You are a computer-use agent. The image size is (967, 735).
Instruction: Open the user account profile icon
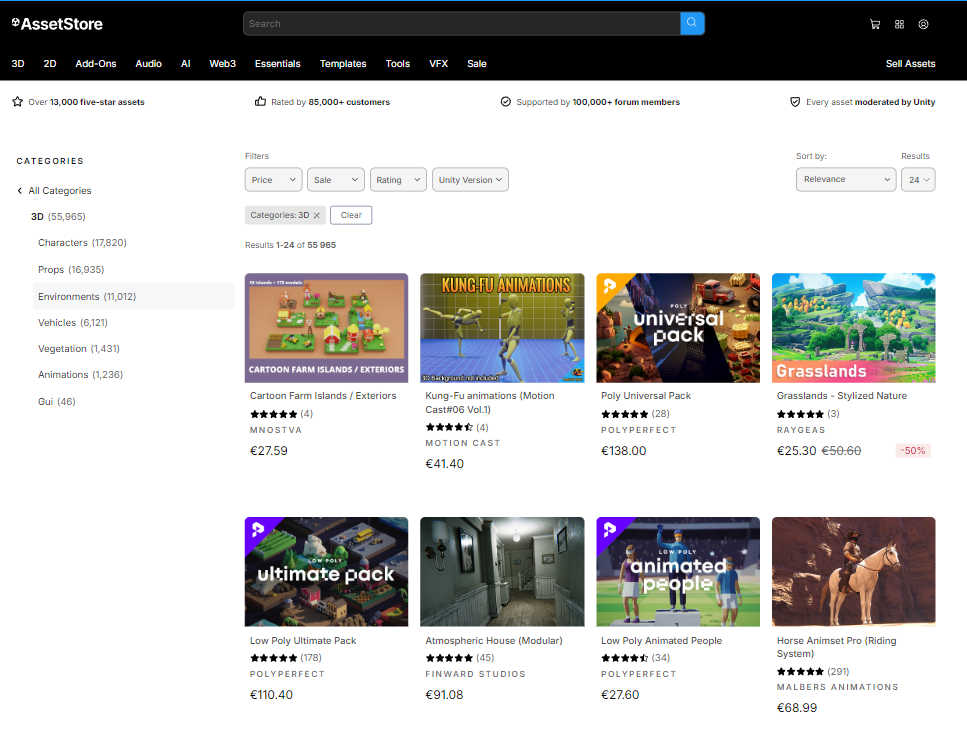click(x=923, y=24)
